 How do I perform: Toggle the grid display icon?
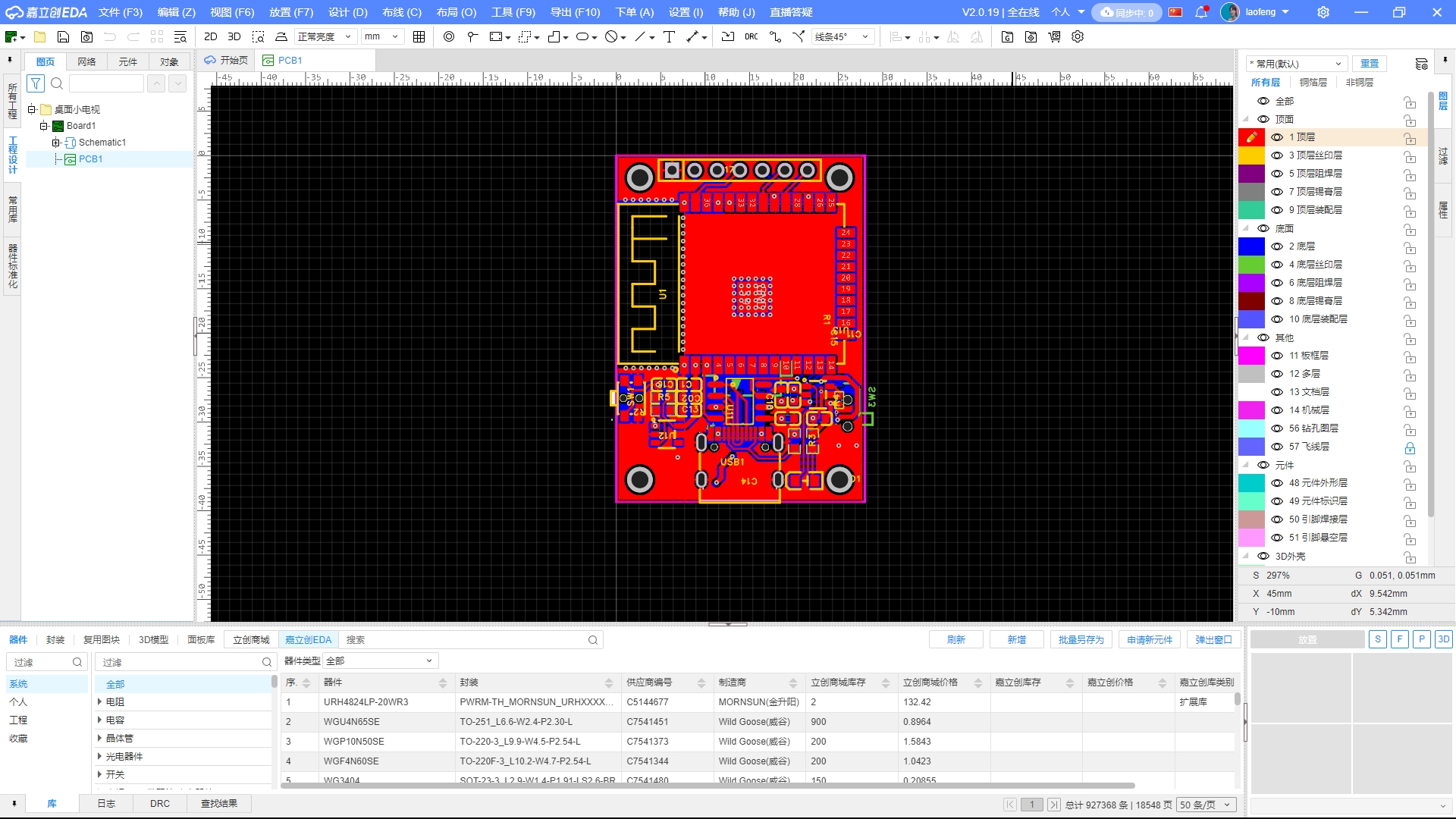click(x=419, y=36)
